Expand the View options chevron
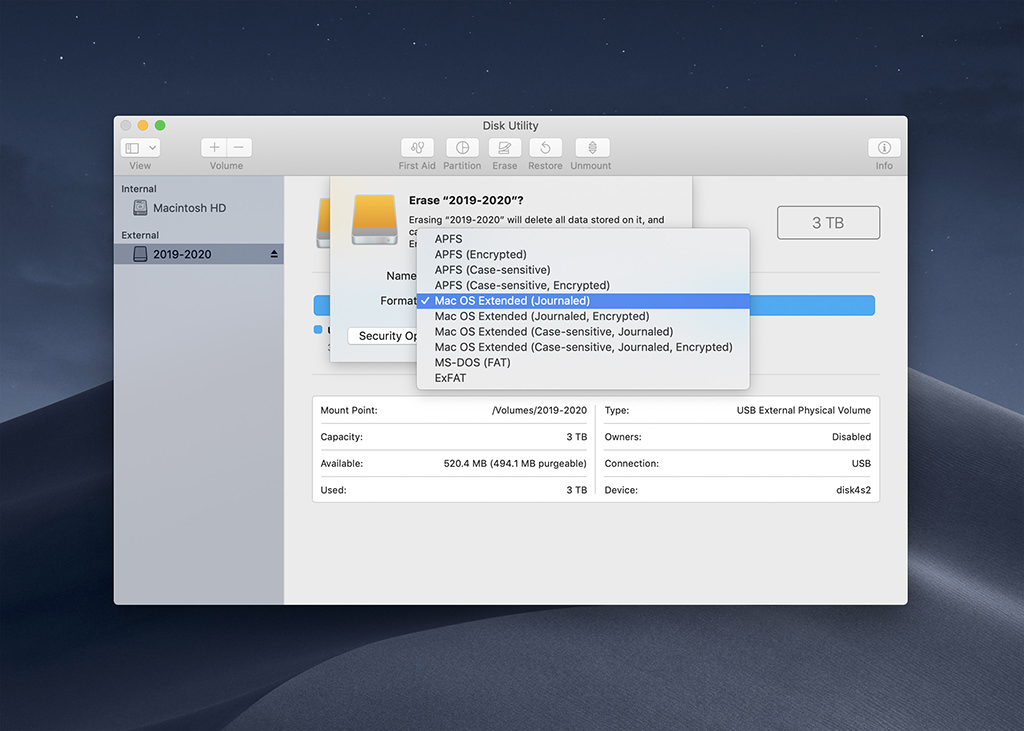This screenshot has height=731, width=1024. [152, 148]
